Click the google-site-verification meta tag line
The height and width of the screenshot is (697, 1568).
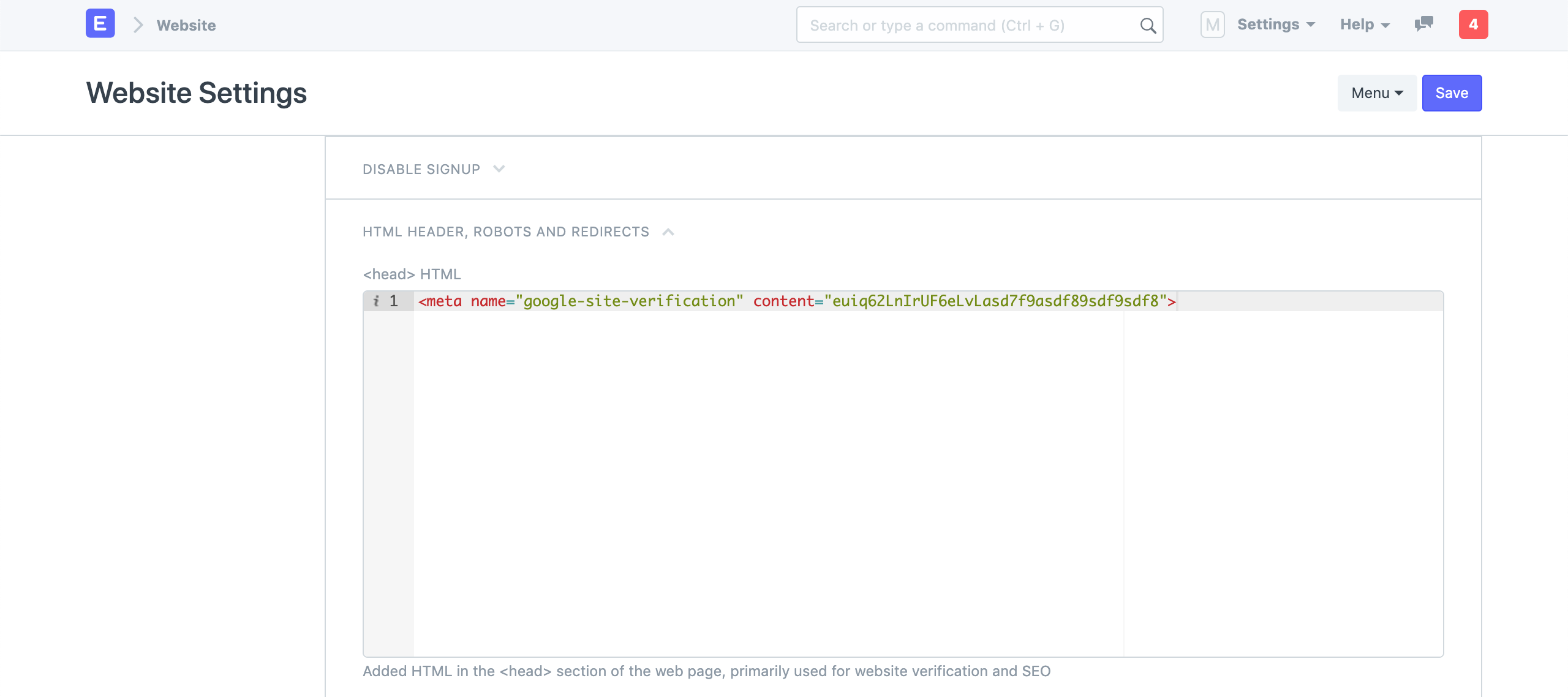pos(796,301)
